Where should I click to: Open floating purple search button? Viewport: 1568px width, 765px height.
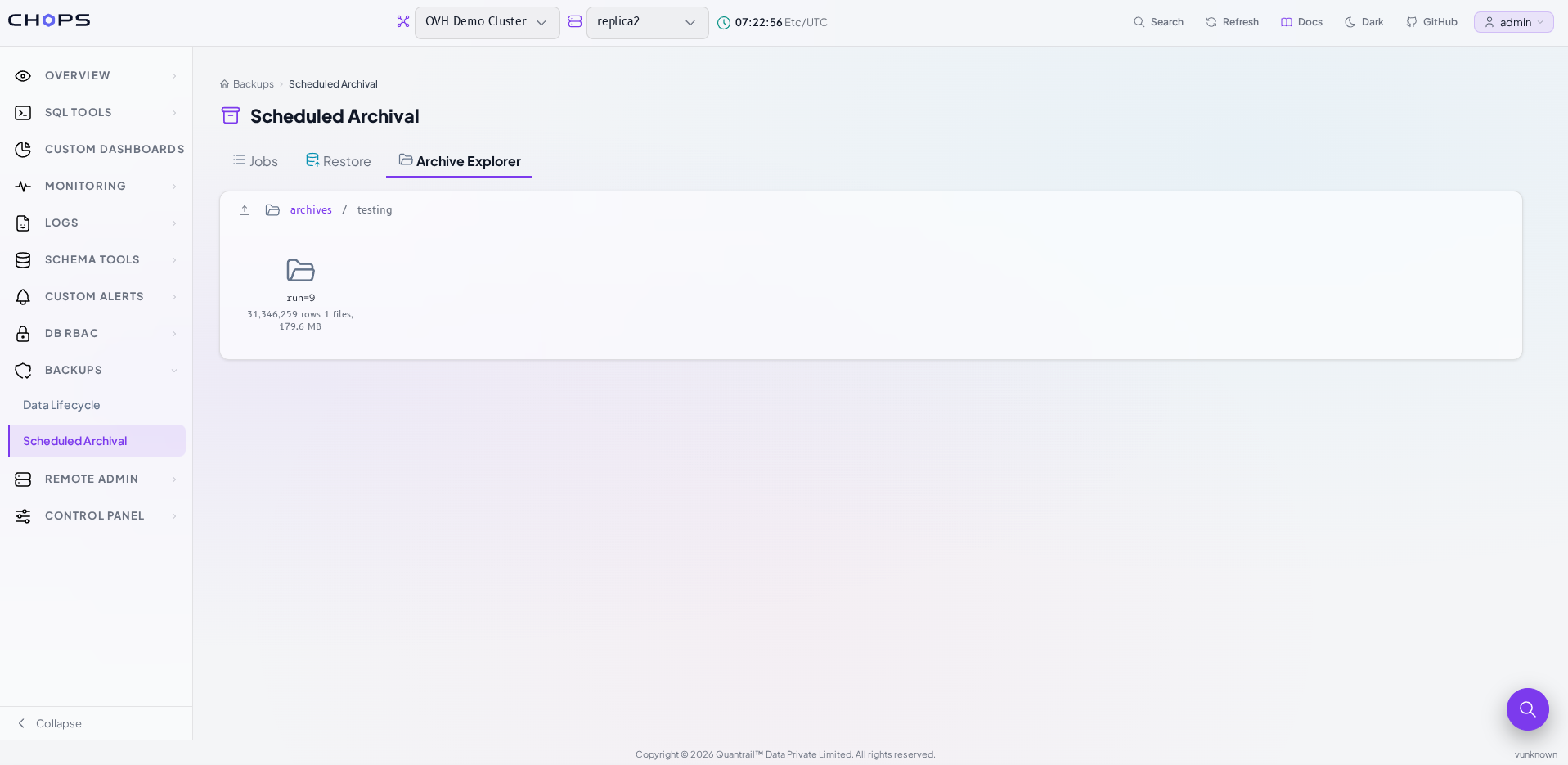(x=1527, y=709)
